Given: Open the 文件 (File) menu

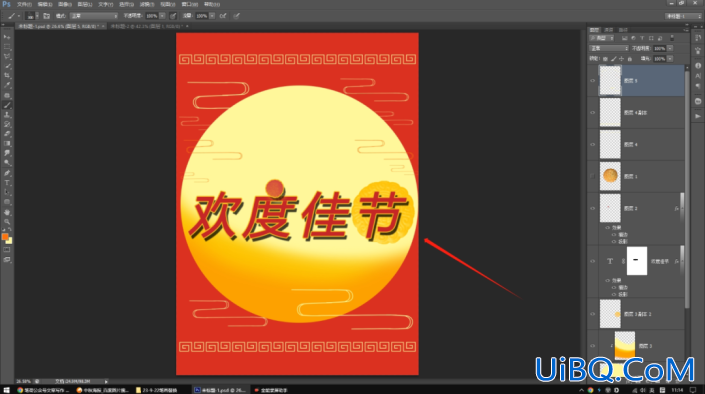Looking at the screenshot, I should pyautogui.click(x=24, y=4).
